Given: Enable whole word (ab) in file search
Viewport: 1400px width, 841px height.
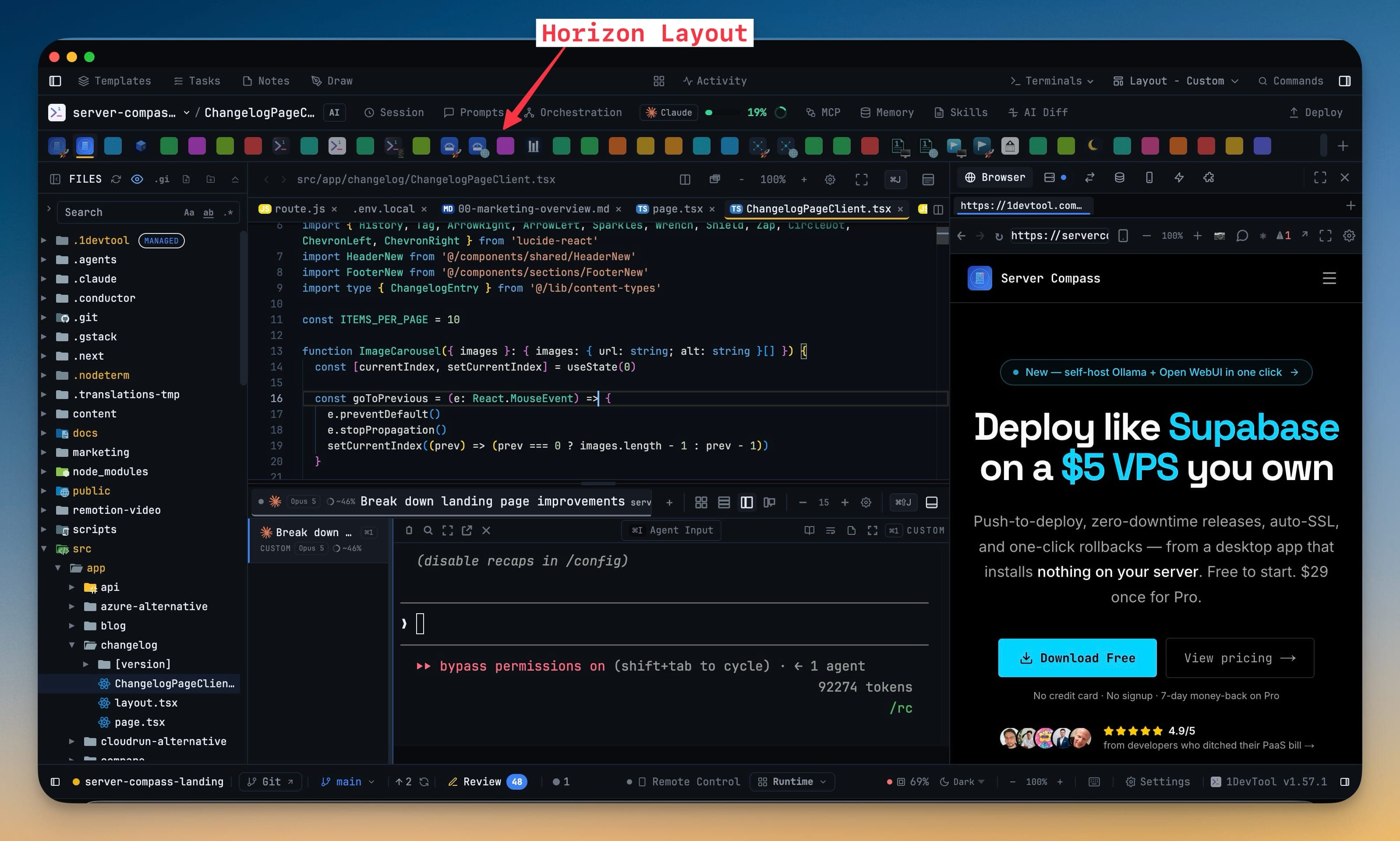Looking at the screenshot, I should (x=209, y=212).
